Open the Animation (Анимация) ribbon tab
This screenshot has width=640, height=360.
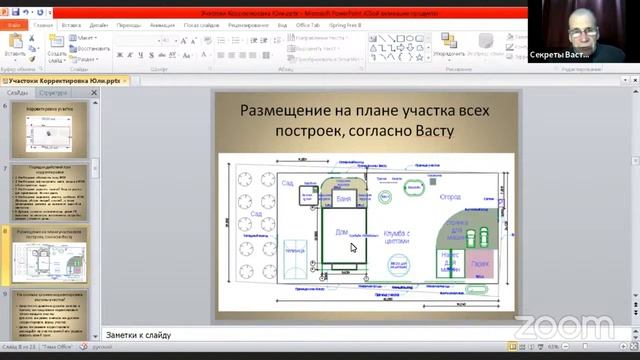pos(162,25)
